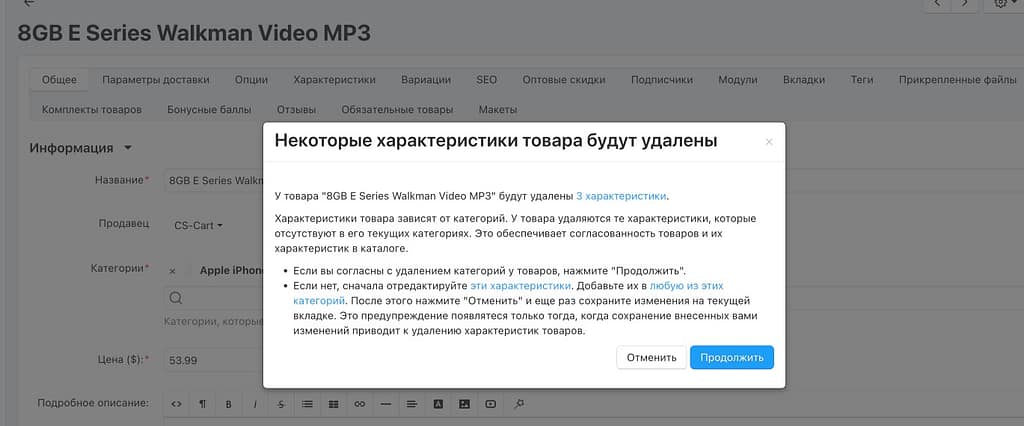Close the characteristics removal dialog
Screen dimensions: 1024x426
click(x=769, y=142)
